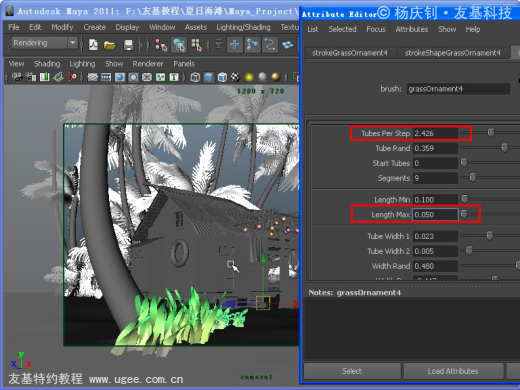
Task: Open the Modify menu
Action: tap(62, 27)
